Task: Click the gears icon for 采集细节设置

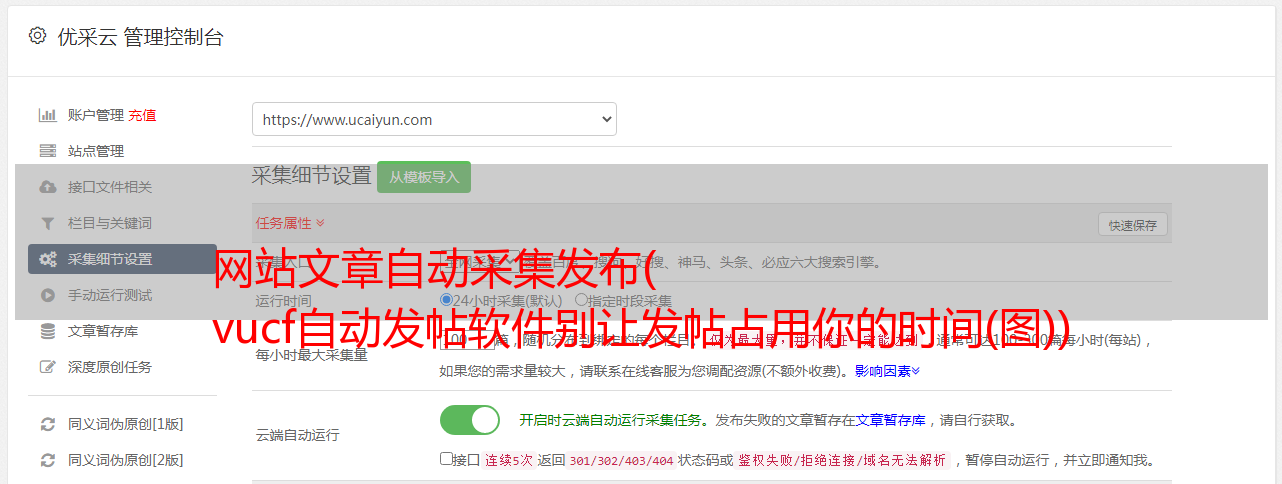Action: (x=47, y=259)
